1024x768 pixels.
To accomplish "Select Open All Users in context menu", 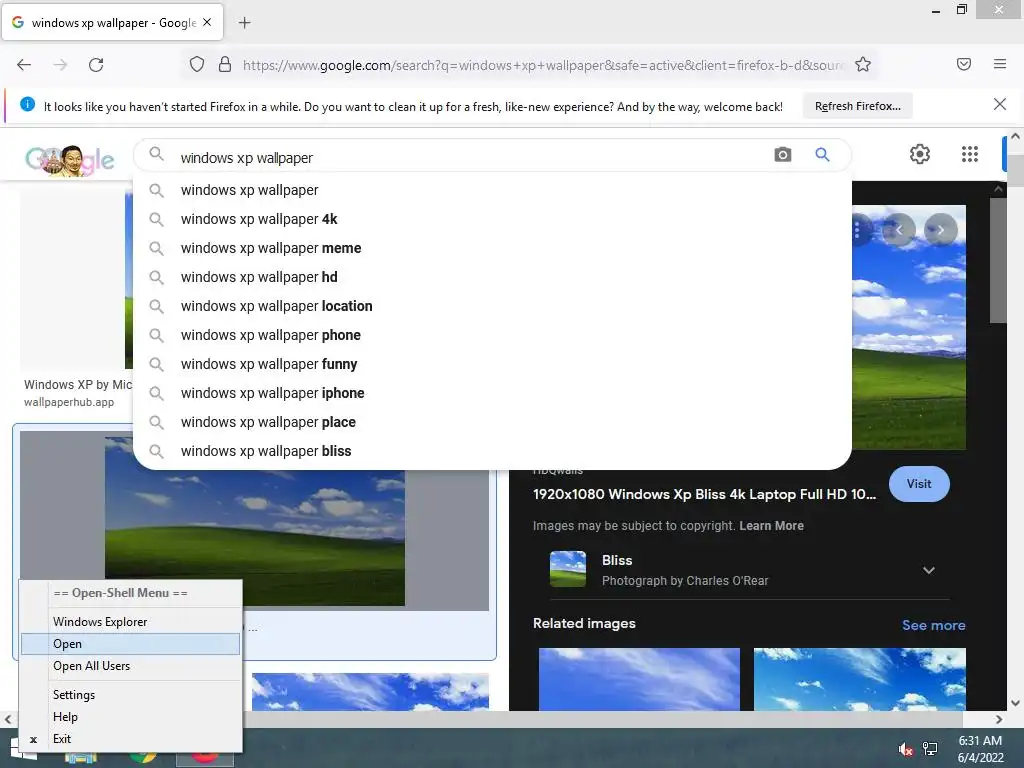I will (131, 666).
